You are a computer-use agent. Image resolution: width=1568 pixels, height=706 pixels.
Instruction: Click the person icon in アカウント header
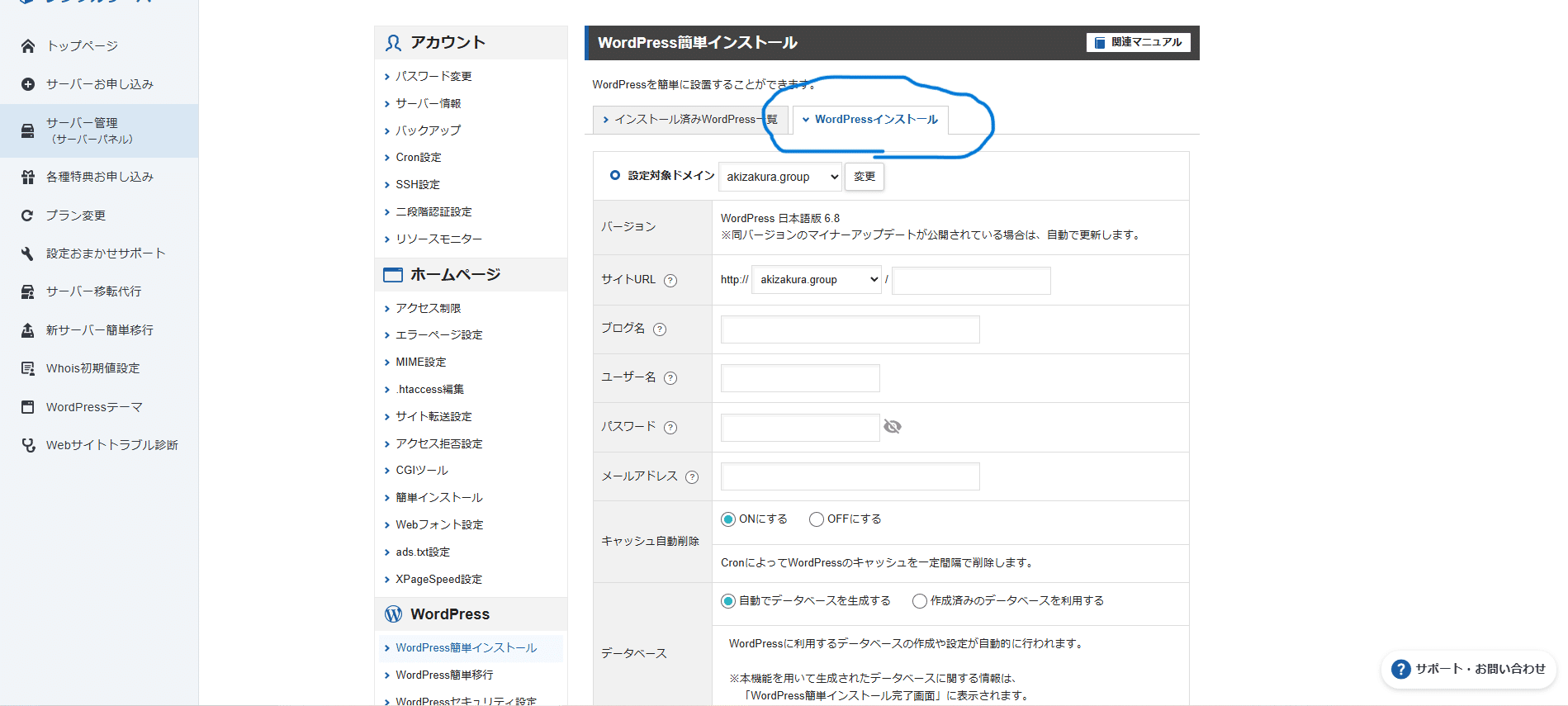click(394, 43)
